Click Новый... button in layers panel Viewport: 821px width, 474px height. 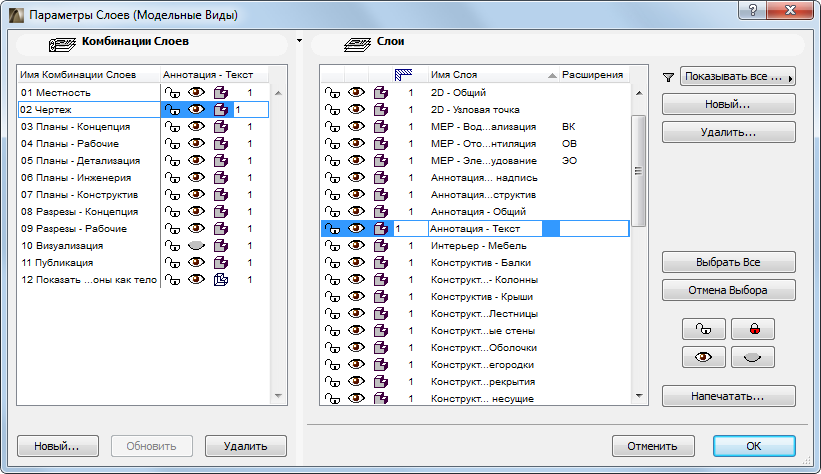pos(728,104)
